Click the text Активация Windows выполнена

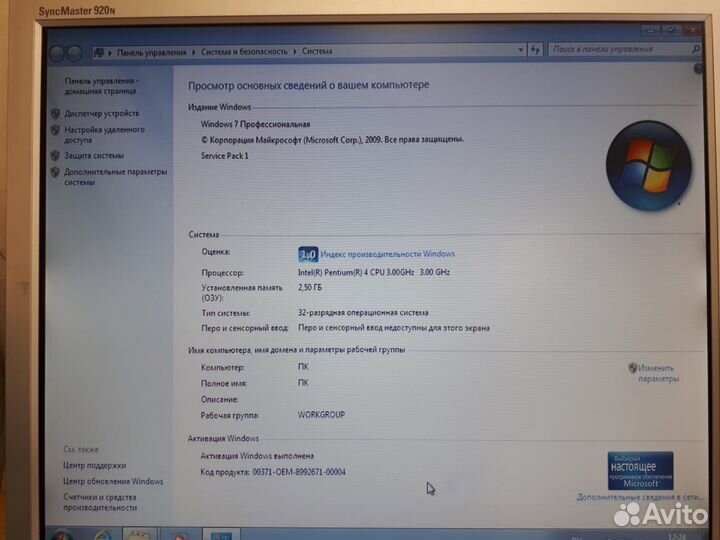pos(257,456)
